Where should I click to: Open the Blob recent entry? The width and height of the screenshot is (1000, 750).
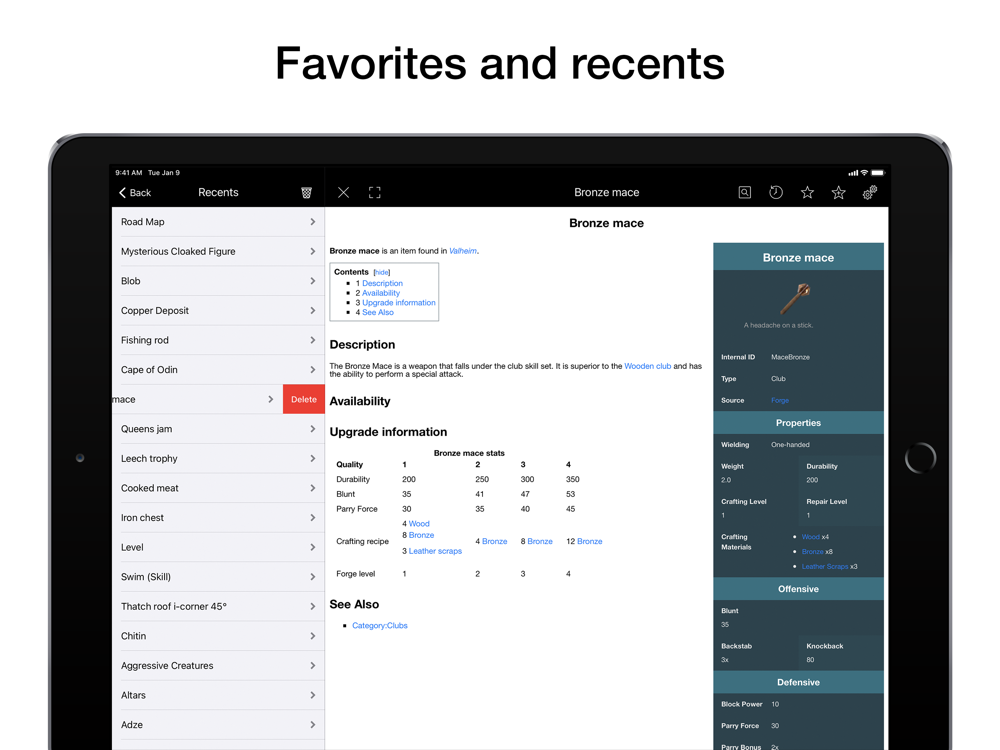218,281
